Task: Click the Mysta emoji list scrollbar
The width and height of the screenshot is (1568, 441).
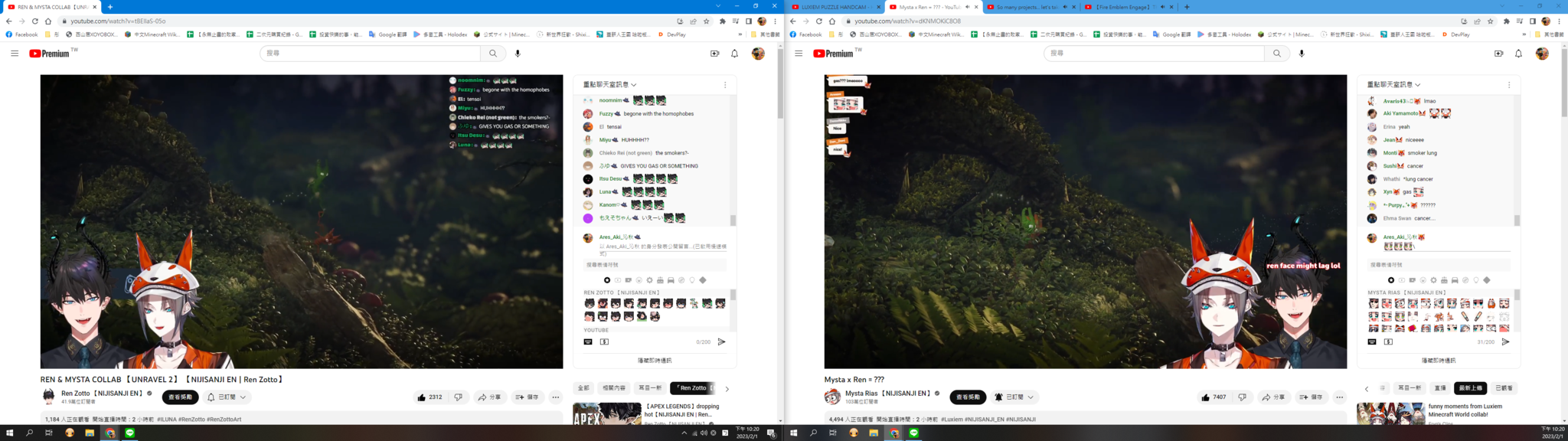Action: tap(1517, 295)
